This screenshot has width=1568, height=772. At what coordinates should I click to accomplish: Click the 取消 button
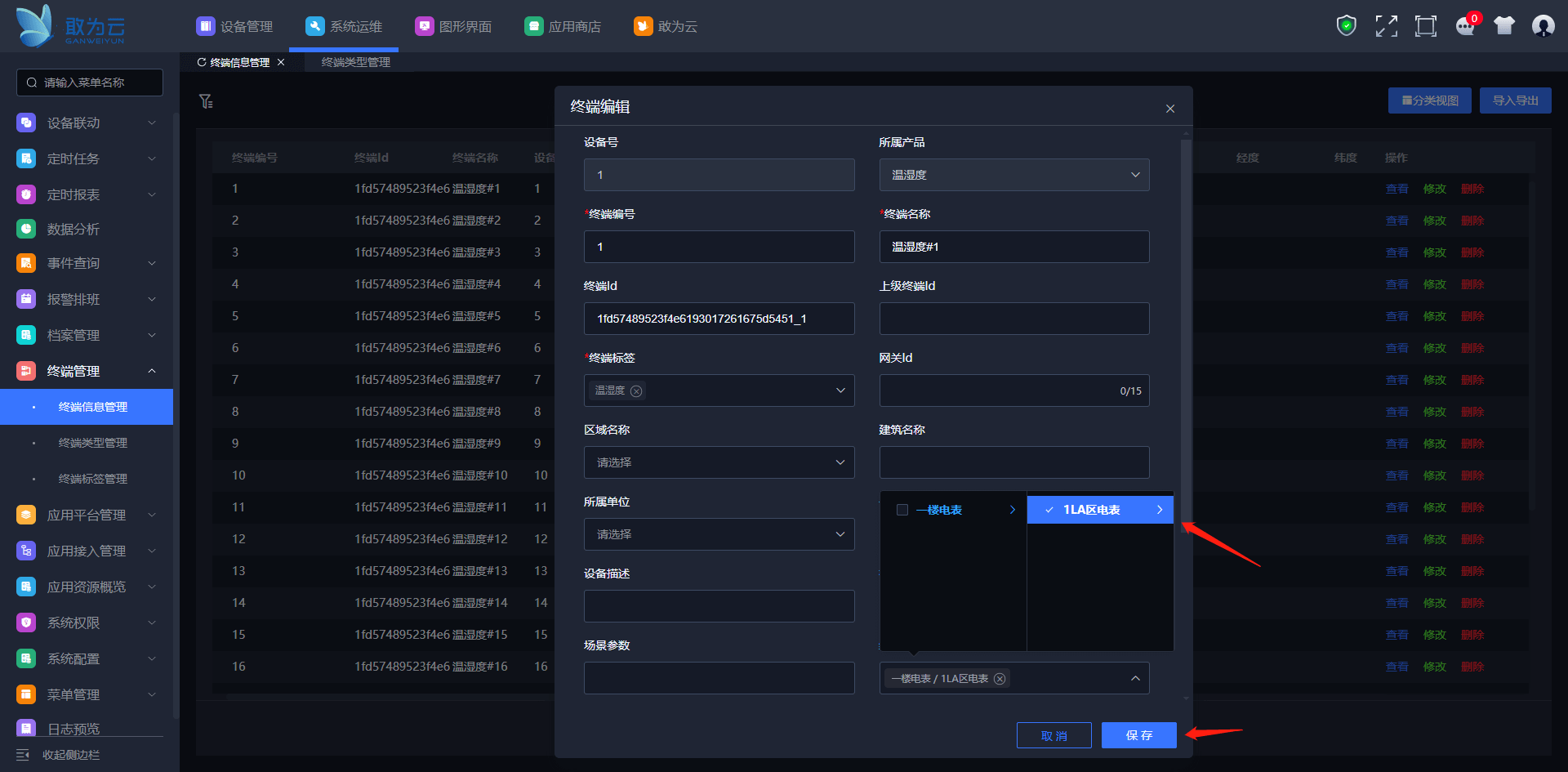pyautogui.click(x=1053, y=735)
